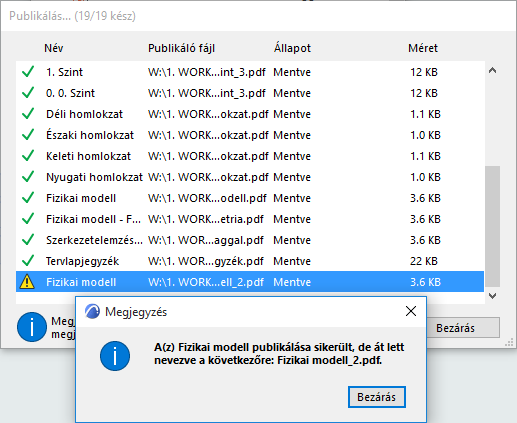The width and height of the screenshot is (517, 423).
Task: Select the Szerkezetelemzés... row
Action: click(250, 240)
